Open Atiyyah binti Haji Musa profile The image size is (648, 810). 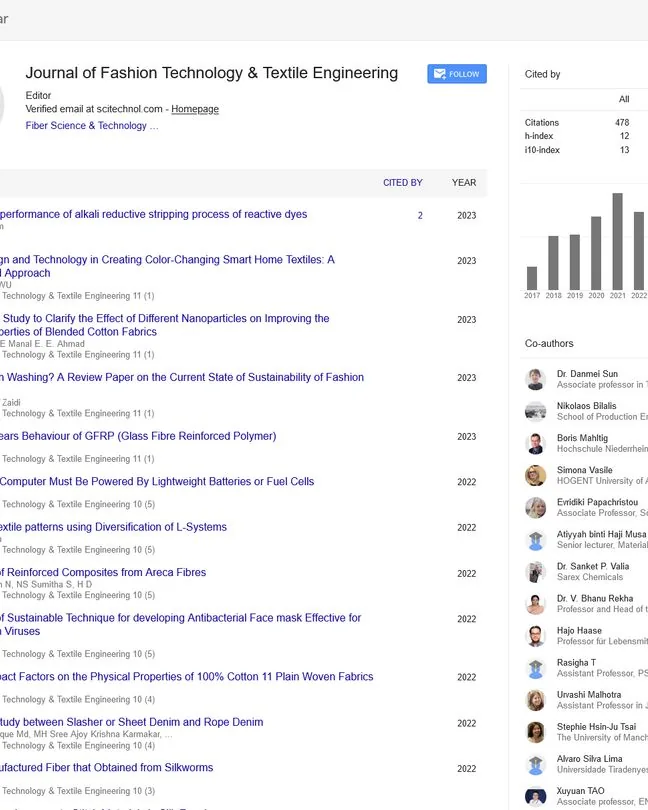coord(601,535)
